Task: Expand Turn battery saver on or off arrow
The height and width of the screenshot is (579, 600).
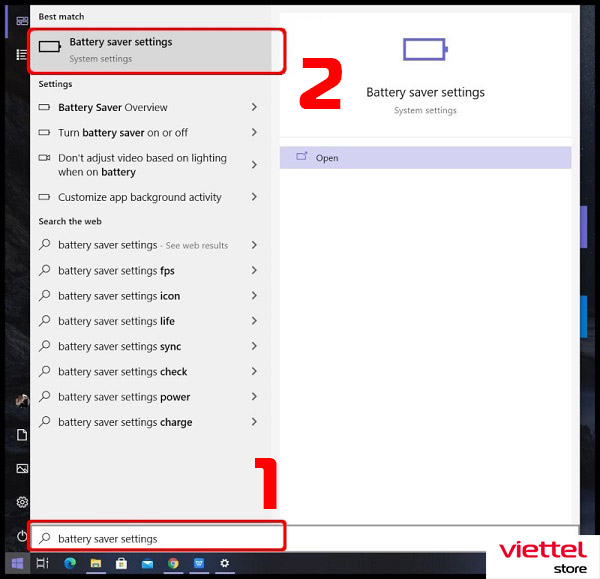Action: pyautogui.click(x=254, y=132)
